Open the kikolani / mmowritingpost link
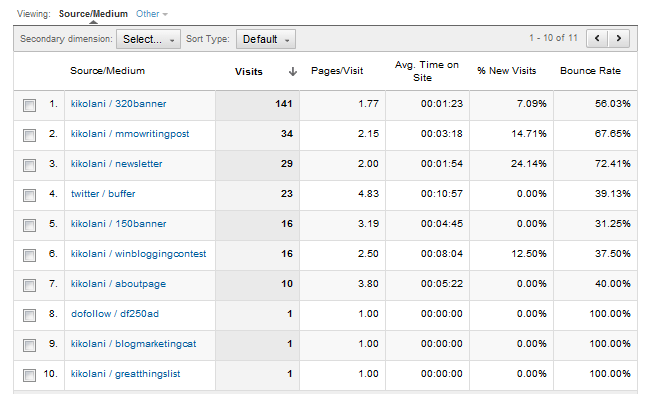 tap(130, 134)
